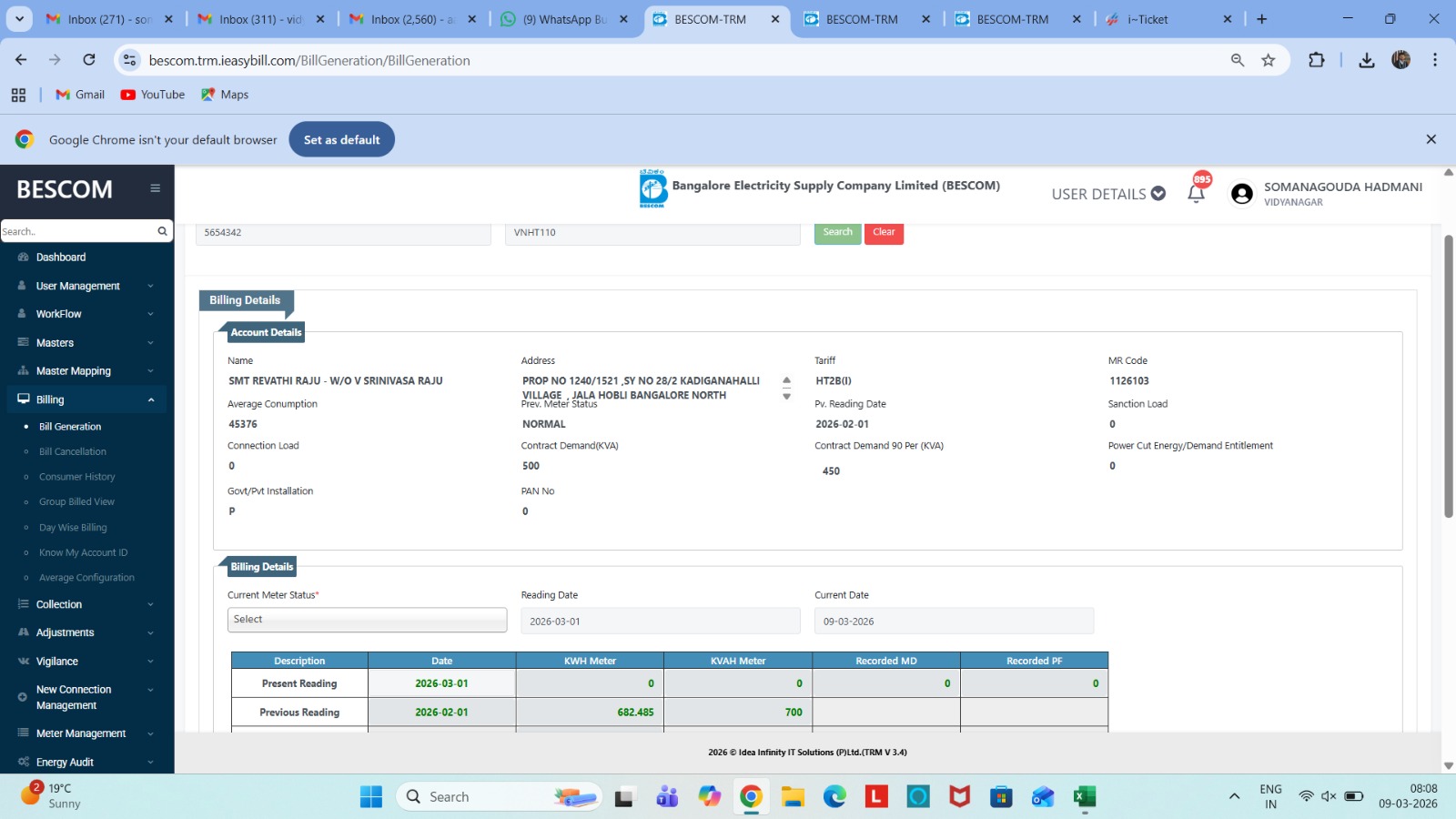Bookmark this page with star icon
1456x819 pixels.
1268,60
